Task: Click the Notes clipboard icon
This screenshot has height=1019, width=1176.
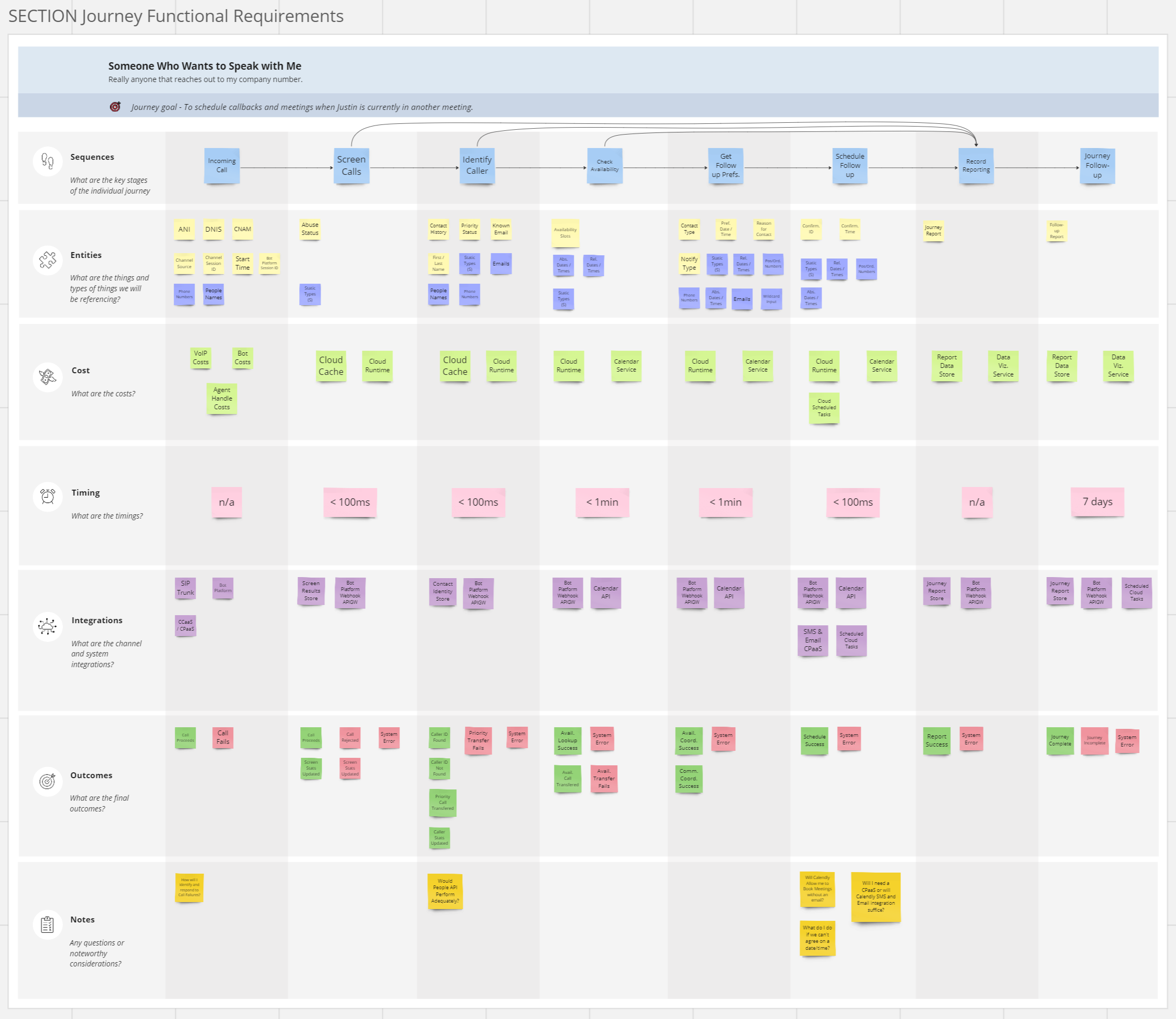Action: coord(48,925)
